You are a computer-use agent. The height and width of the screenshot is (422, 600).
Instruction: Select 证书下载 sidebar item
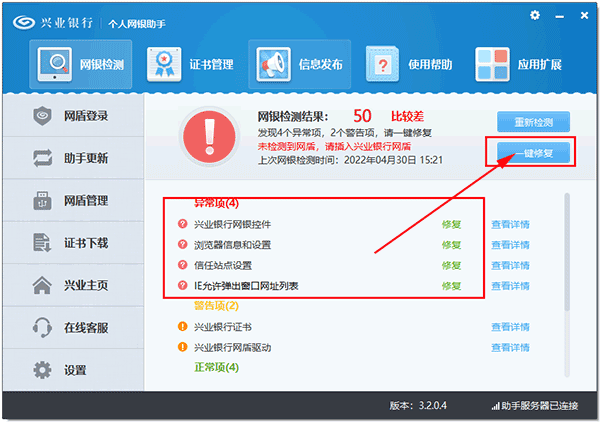click(73, 243)
